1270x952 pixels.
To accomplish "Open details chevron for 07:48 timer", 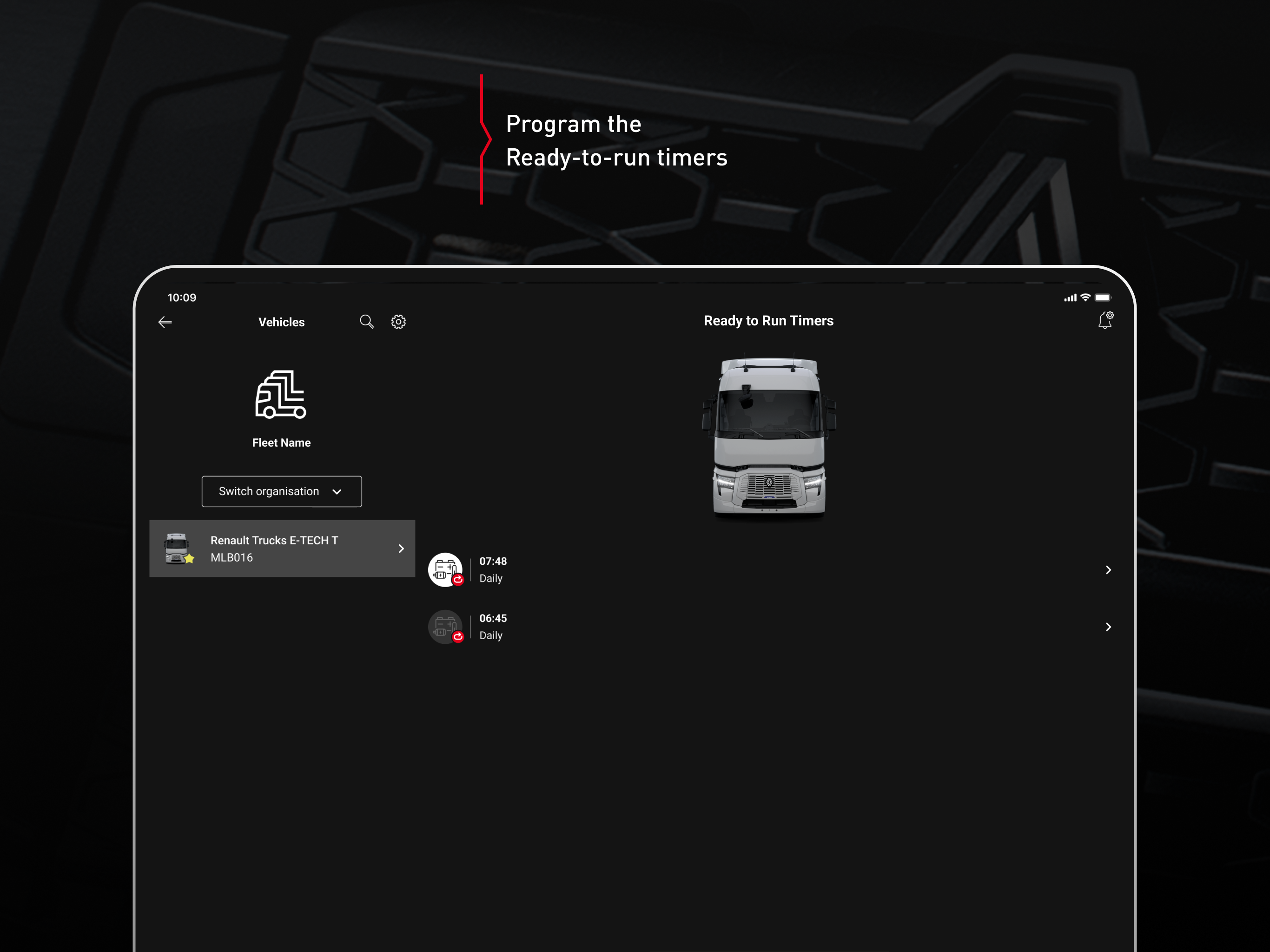I will [1108, 569].
